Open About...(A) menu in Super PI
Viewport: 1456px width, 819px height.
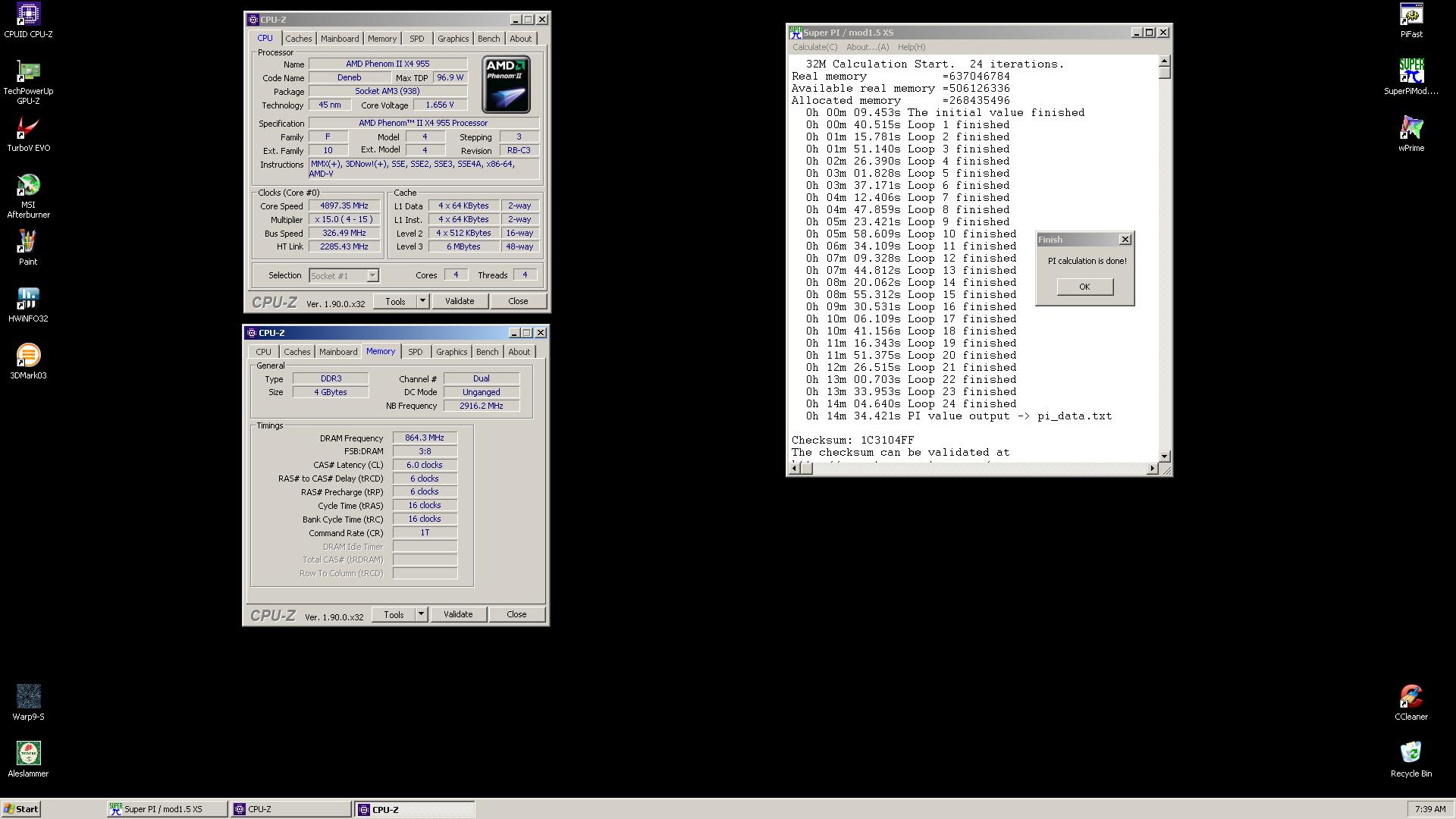click(868, 47)
